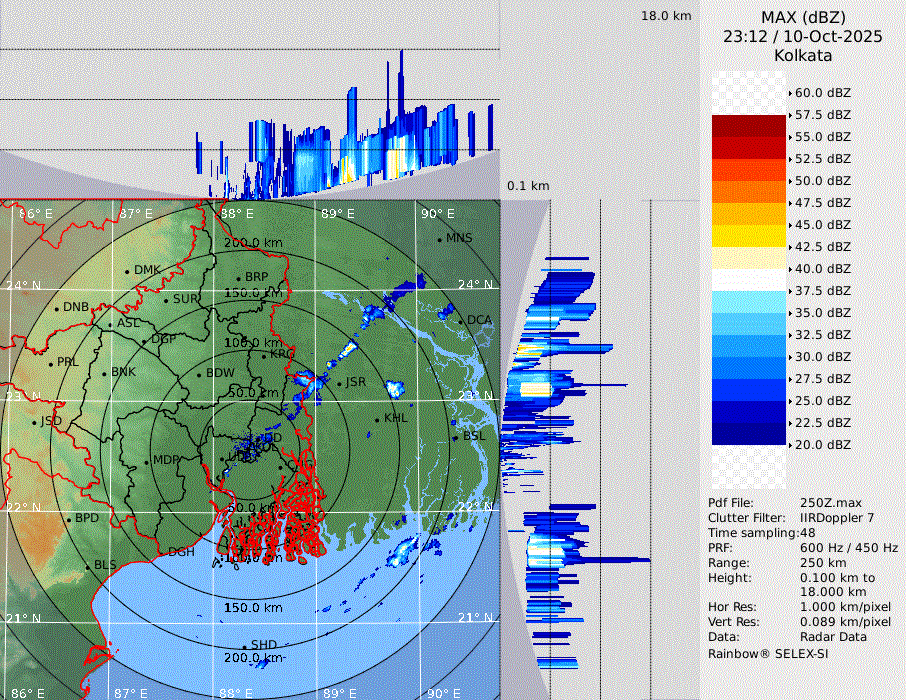Image resolution: width=906 pixels, height=700 pixels.
Task: Click the 18.0 km height label
Action: [x=666, y=16]
